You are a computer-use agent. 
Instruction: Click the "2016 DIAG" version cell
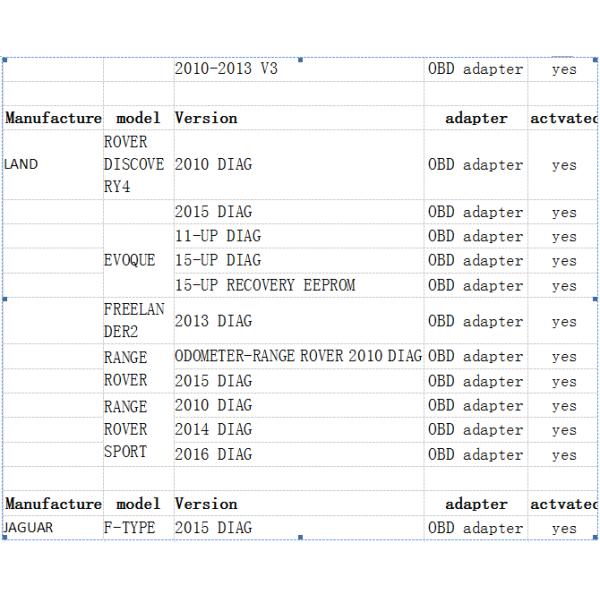click(213, 454)
